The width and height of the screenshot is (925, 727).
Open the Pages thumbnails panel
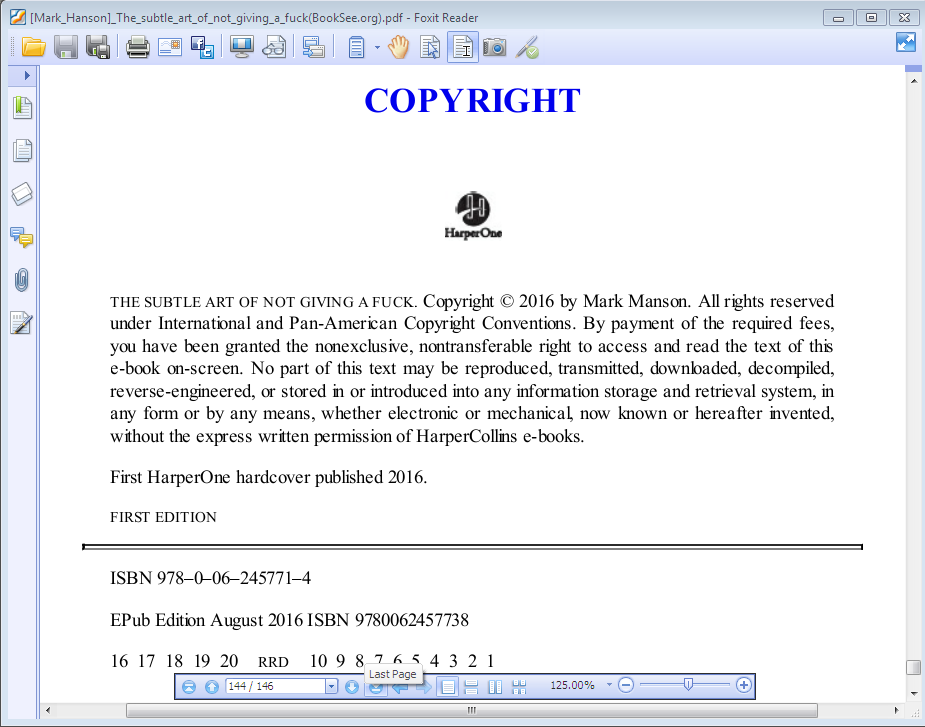pyautogui.click(x=22, y=150)
